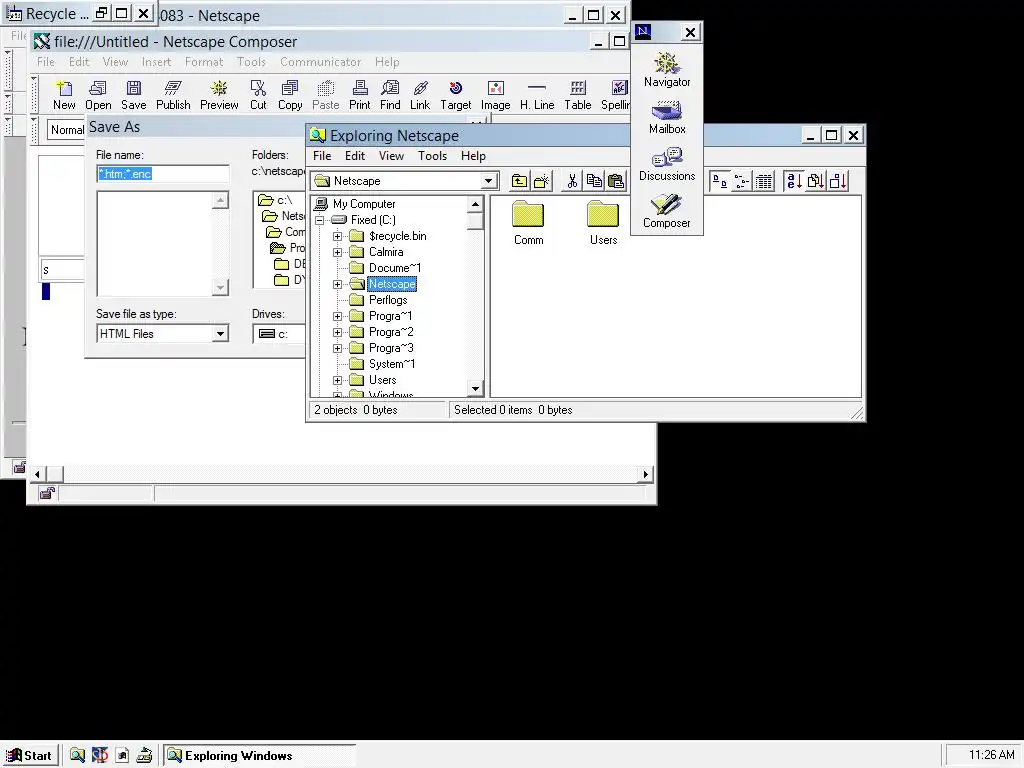This screenshot has width=1024, height=768.
Task: Sort Explorer items alphabetically by name
Action: (x=793, y=181)
